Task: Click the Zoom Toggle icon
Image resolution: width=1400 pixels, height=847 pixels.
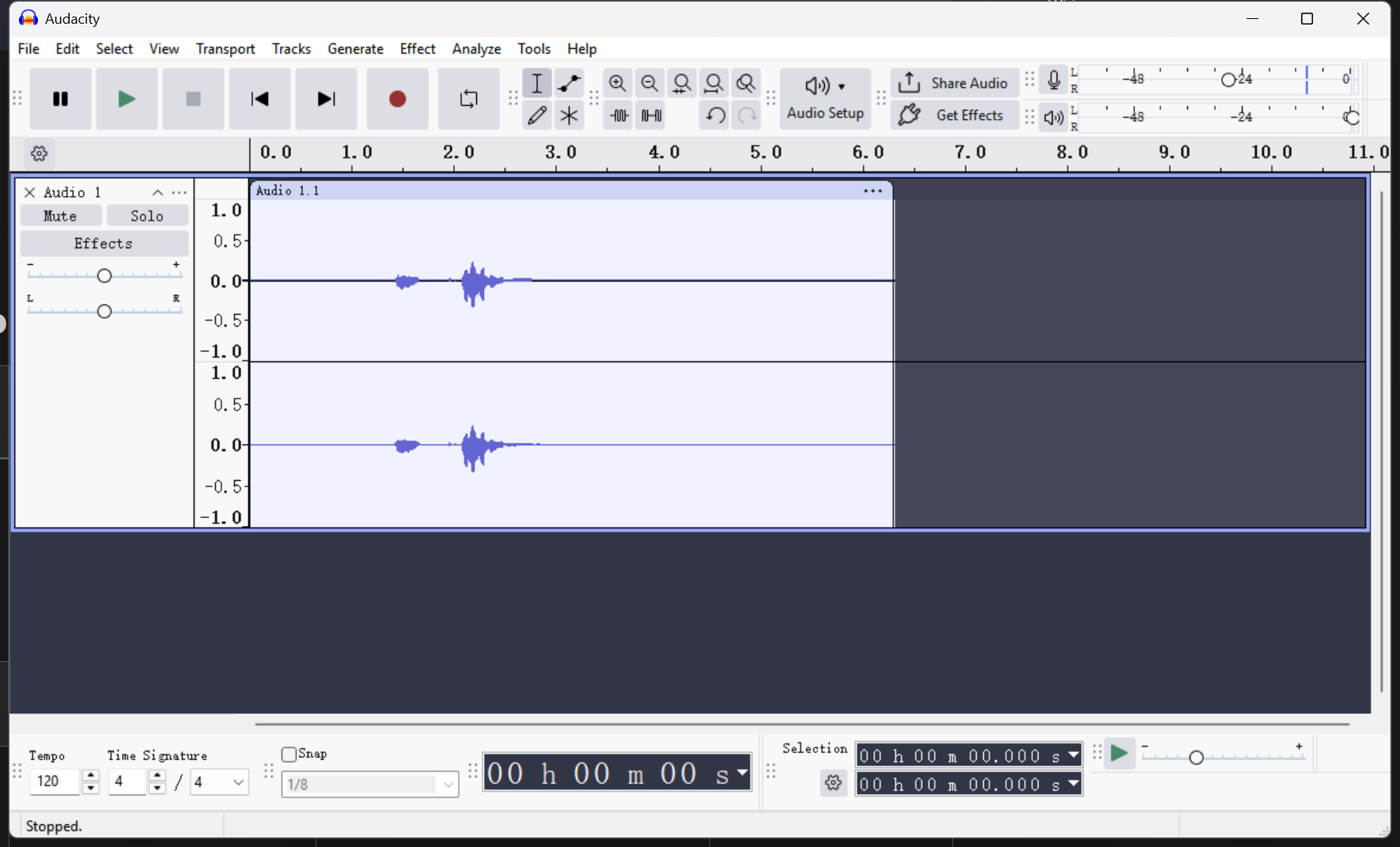Action: [x=746, y=83]
